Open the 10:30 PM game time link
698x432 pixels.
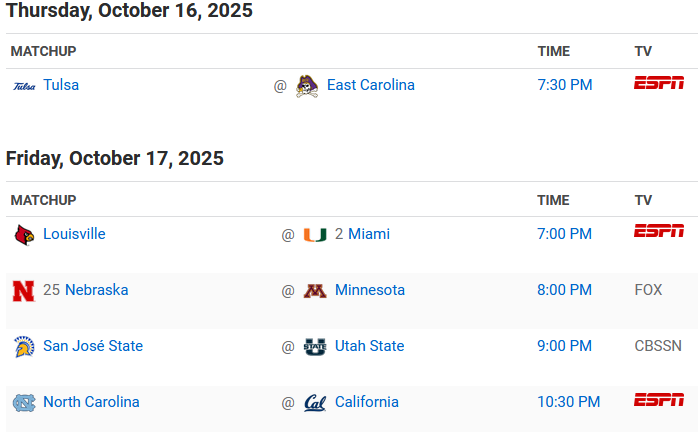tap(568, 402)
